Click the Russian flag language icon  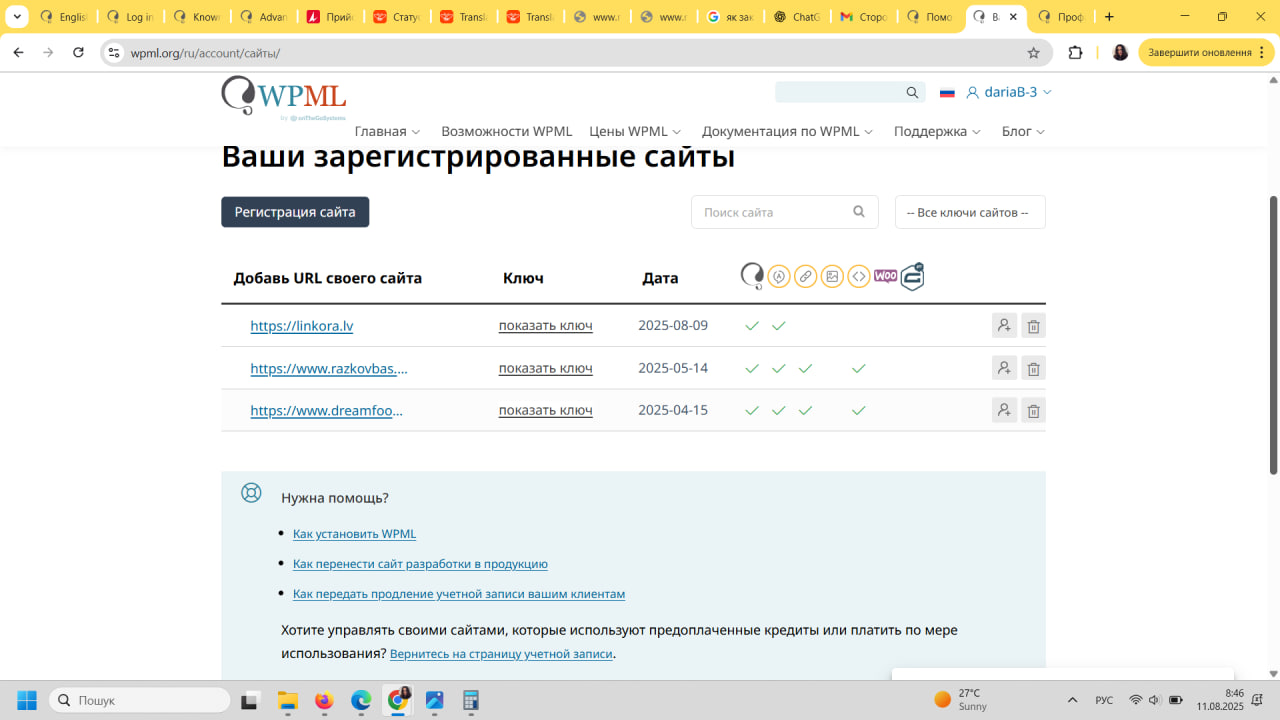click(x=947, y=93)
